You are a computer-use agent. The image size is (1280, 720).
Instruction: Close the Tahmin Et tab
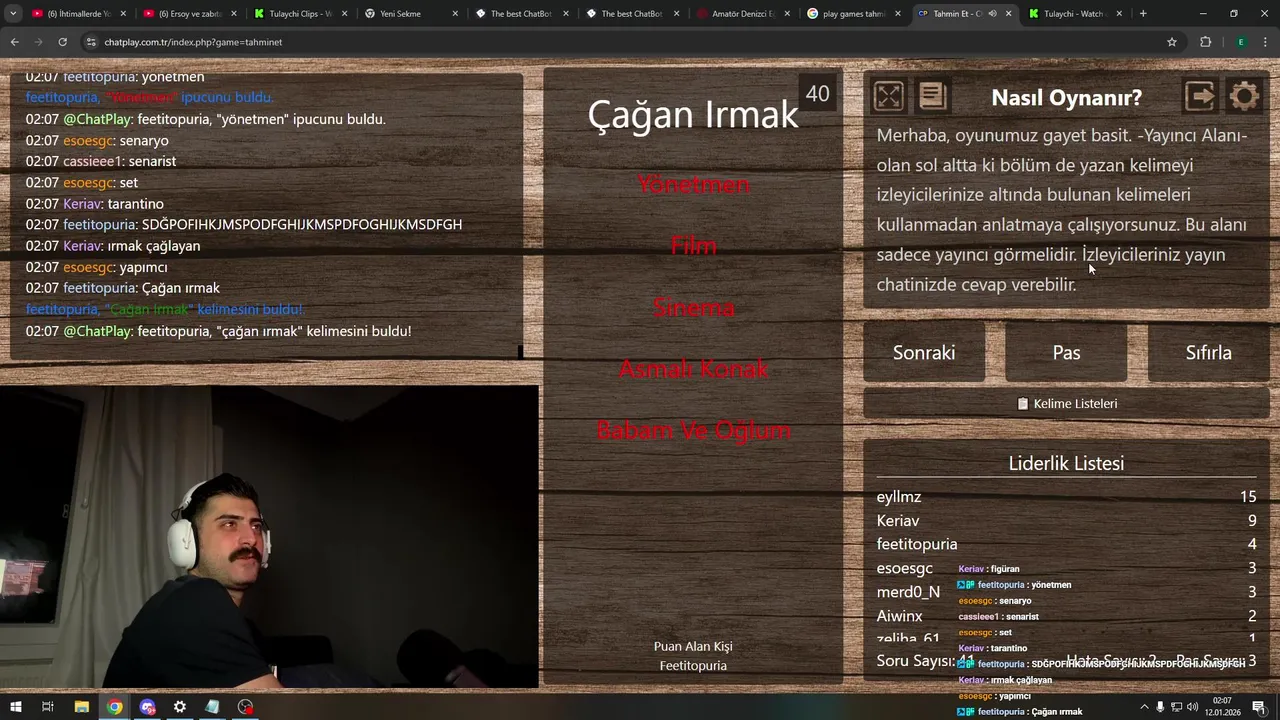pyautogui.click(x=1008, y=14)
